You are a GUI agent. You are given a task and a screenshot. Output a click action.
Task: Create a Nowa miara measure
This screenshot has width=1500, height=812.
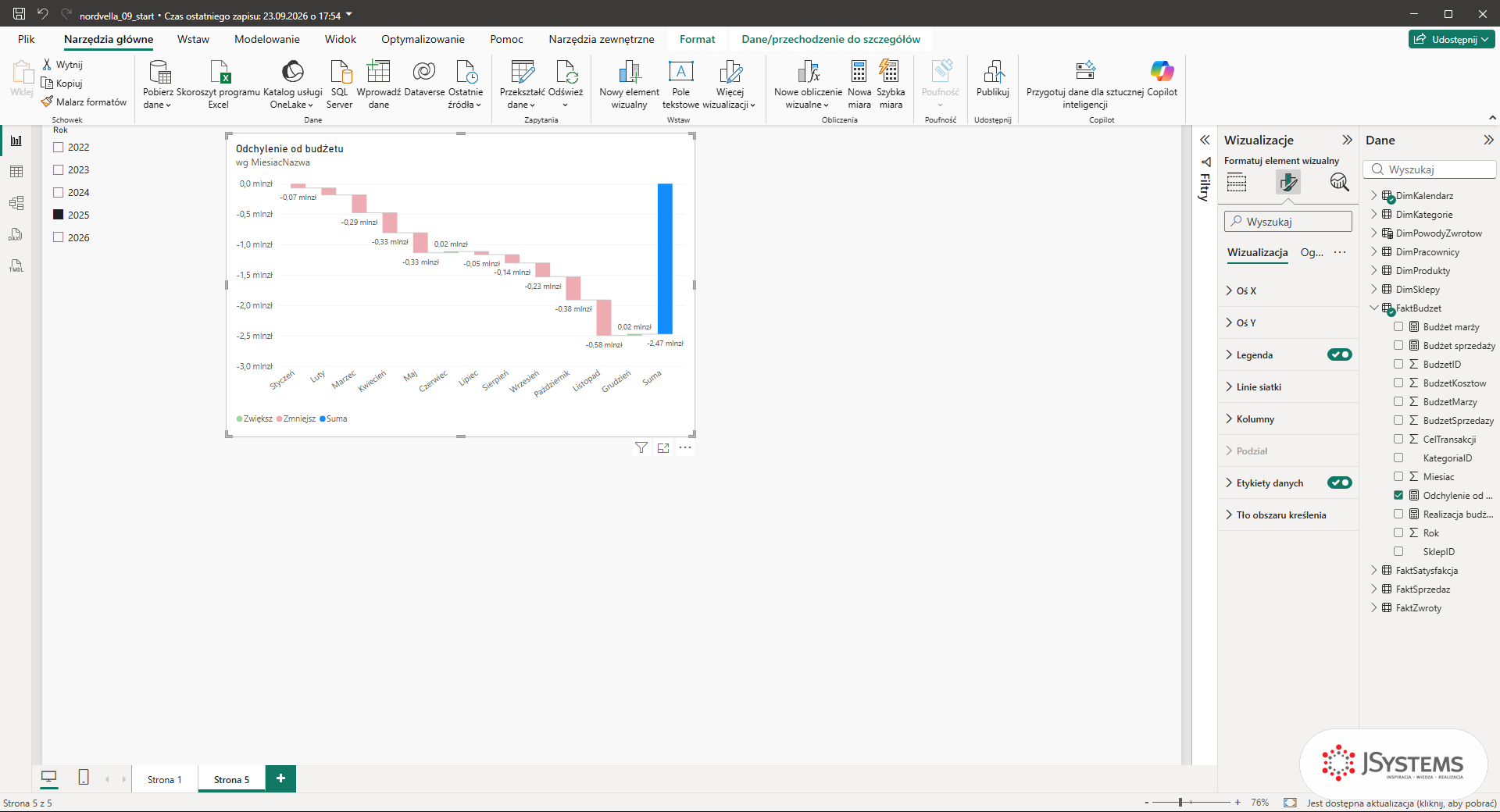coord(859,84)
